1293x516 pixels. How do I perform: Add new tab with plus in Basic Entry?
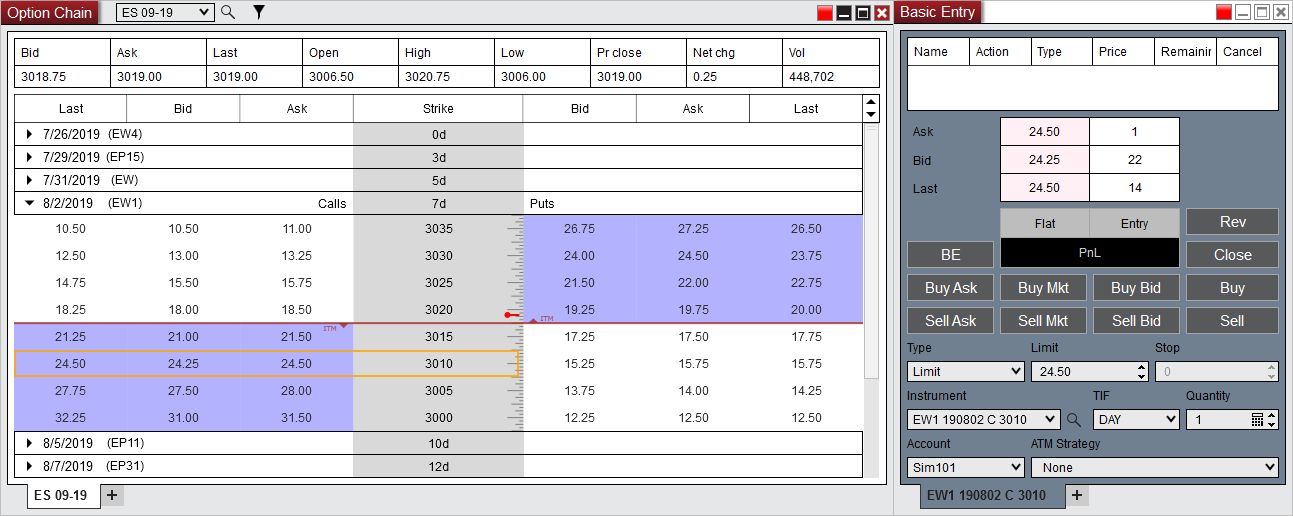[x=1076, y=495]
